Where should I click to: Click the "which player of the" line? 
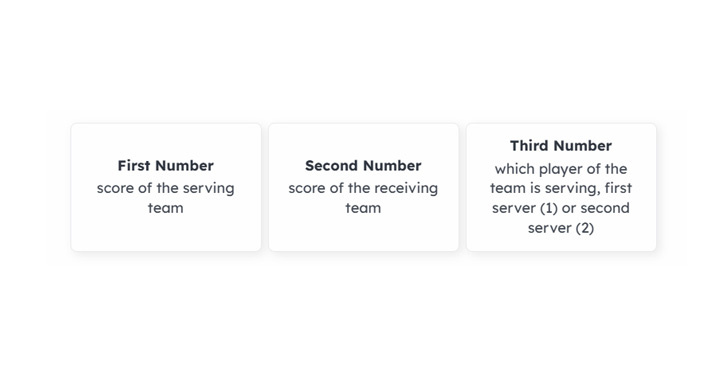561,169
